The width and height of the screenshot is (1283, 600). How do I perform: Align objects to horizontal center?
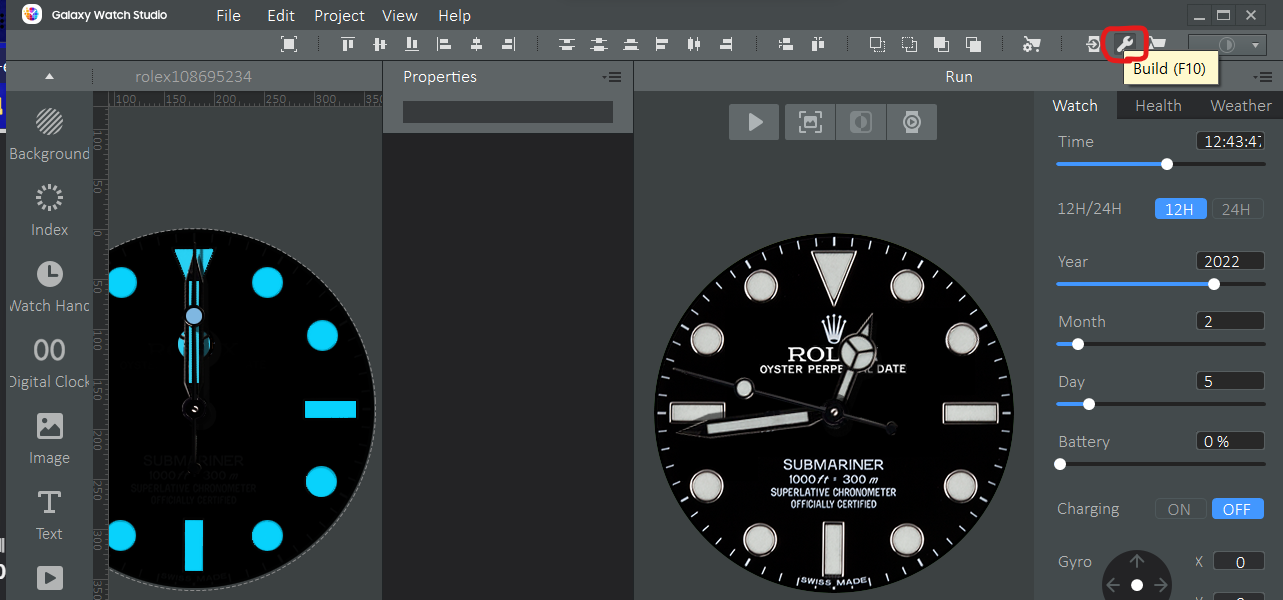476,44
